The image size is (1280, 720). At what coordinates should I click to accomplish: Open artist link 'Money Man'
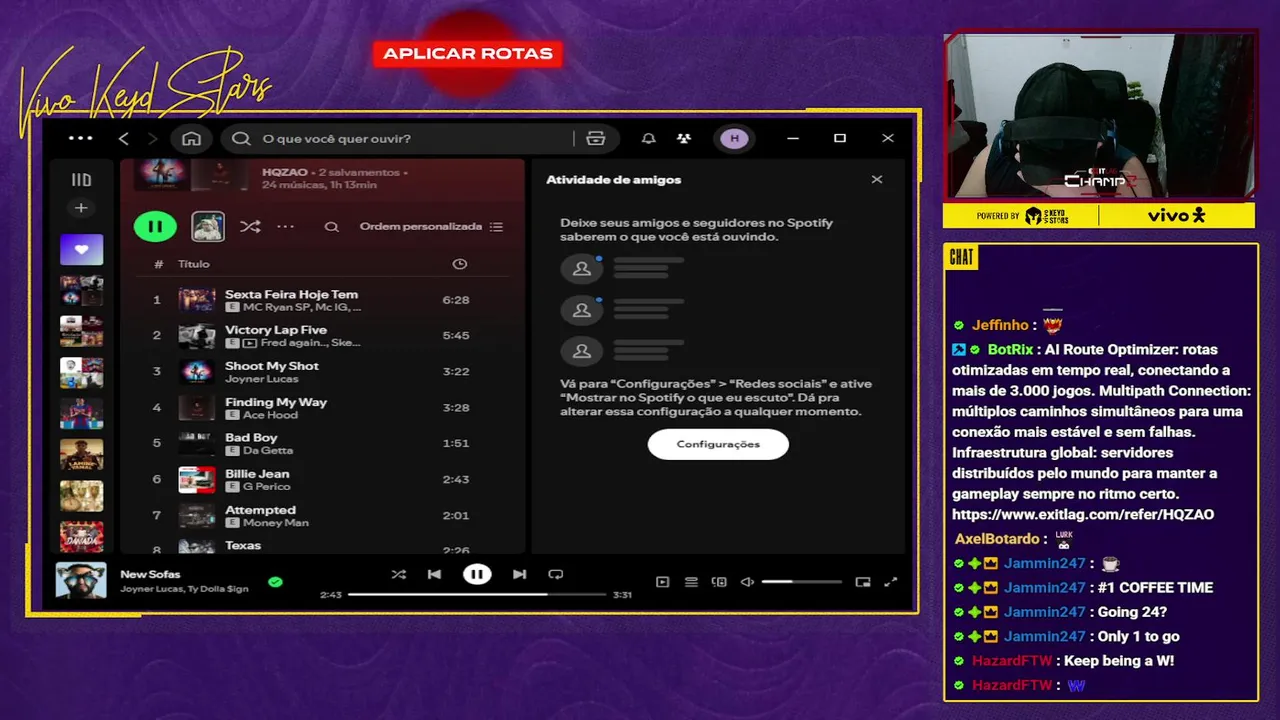[x=275, y=523]
